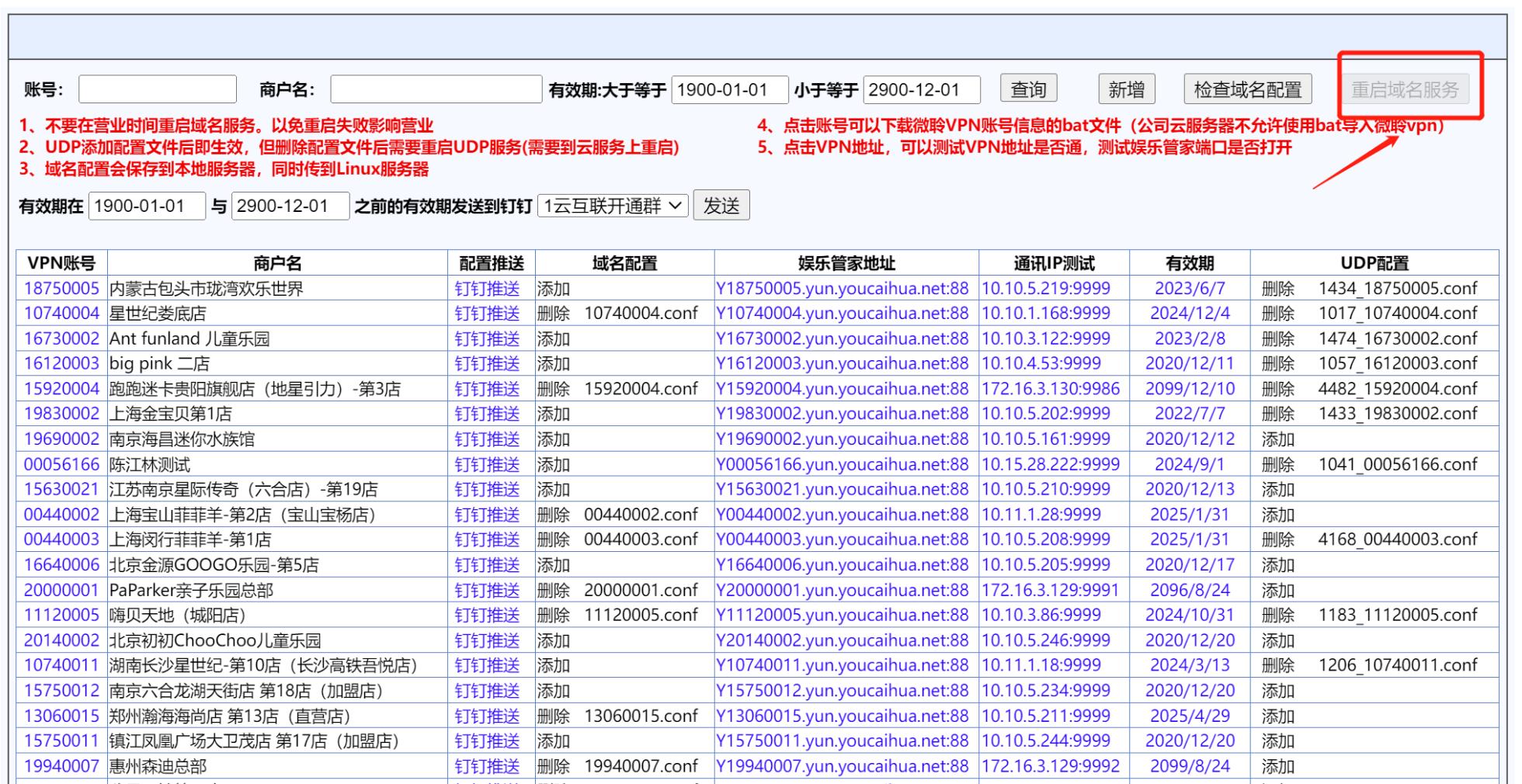1522x784 pixels.
Task: Click the 查询 button
Action: pos(1028,89)
